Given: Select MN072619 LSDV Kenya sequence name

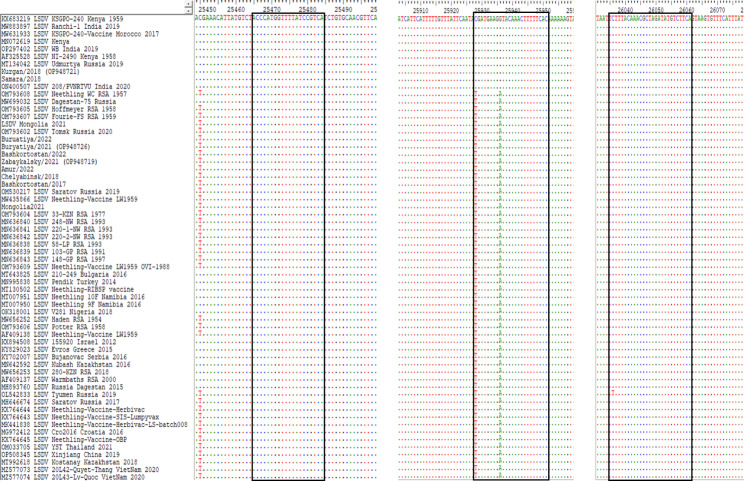Looking at the screenshot, I should [37, 39].
